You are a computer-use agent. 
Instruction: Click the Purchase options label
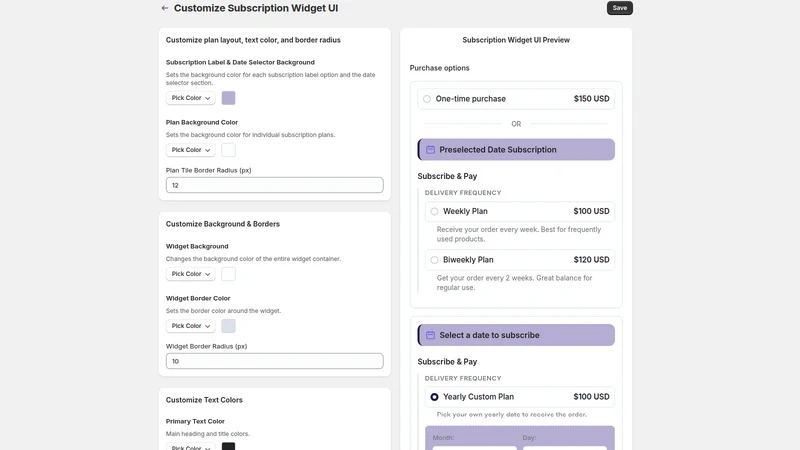point(439,68)
